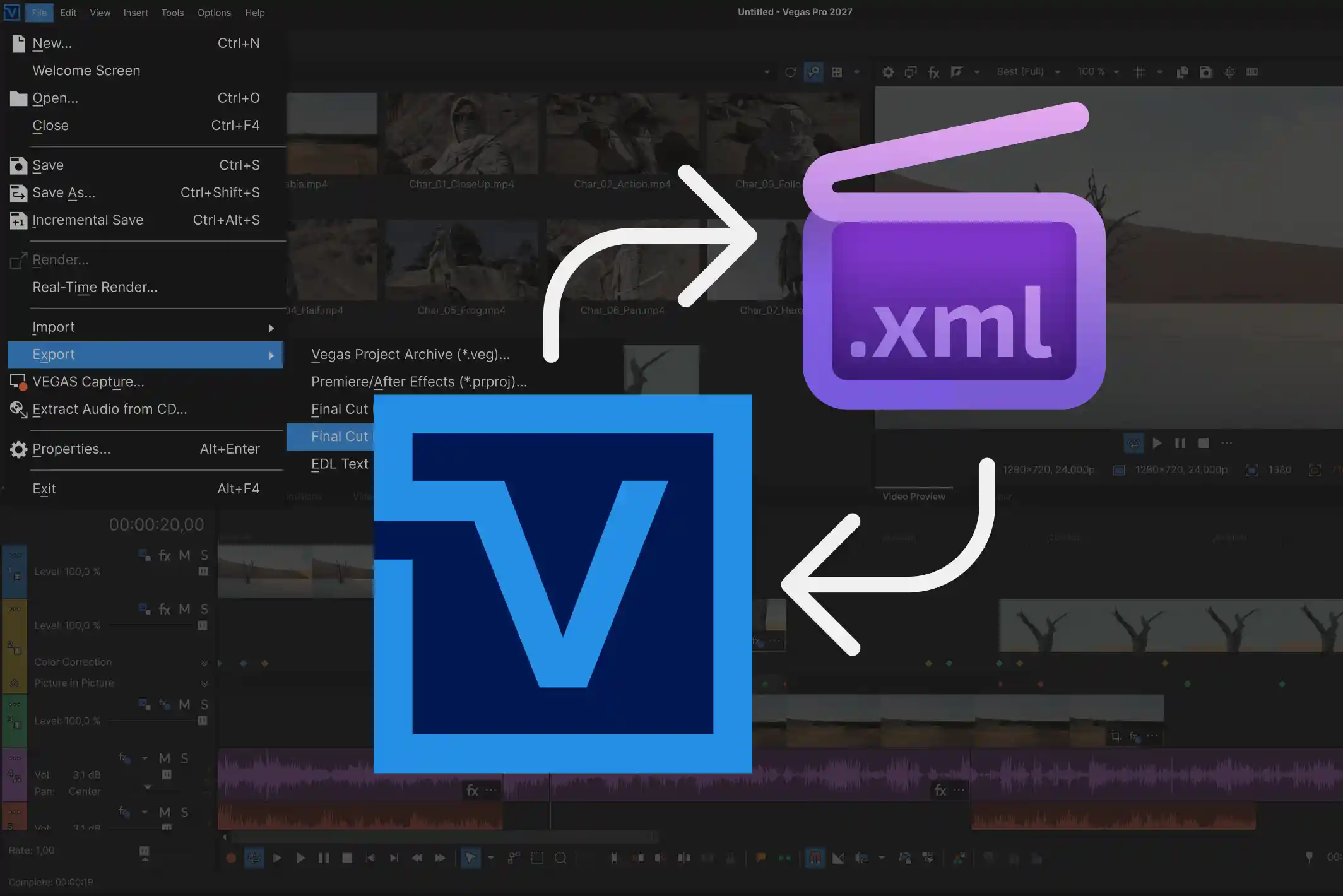Open the Best (Full) preview quality dropdown
1343x896 pixels.
point(1028,72)
